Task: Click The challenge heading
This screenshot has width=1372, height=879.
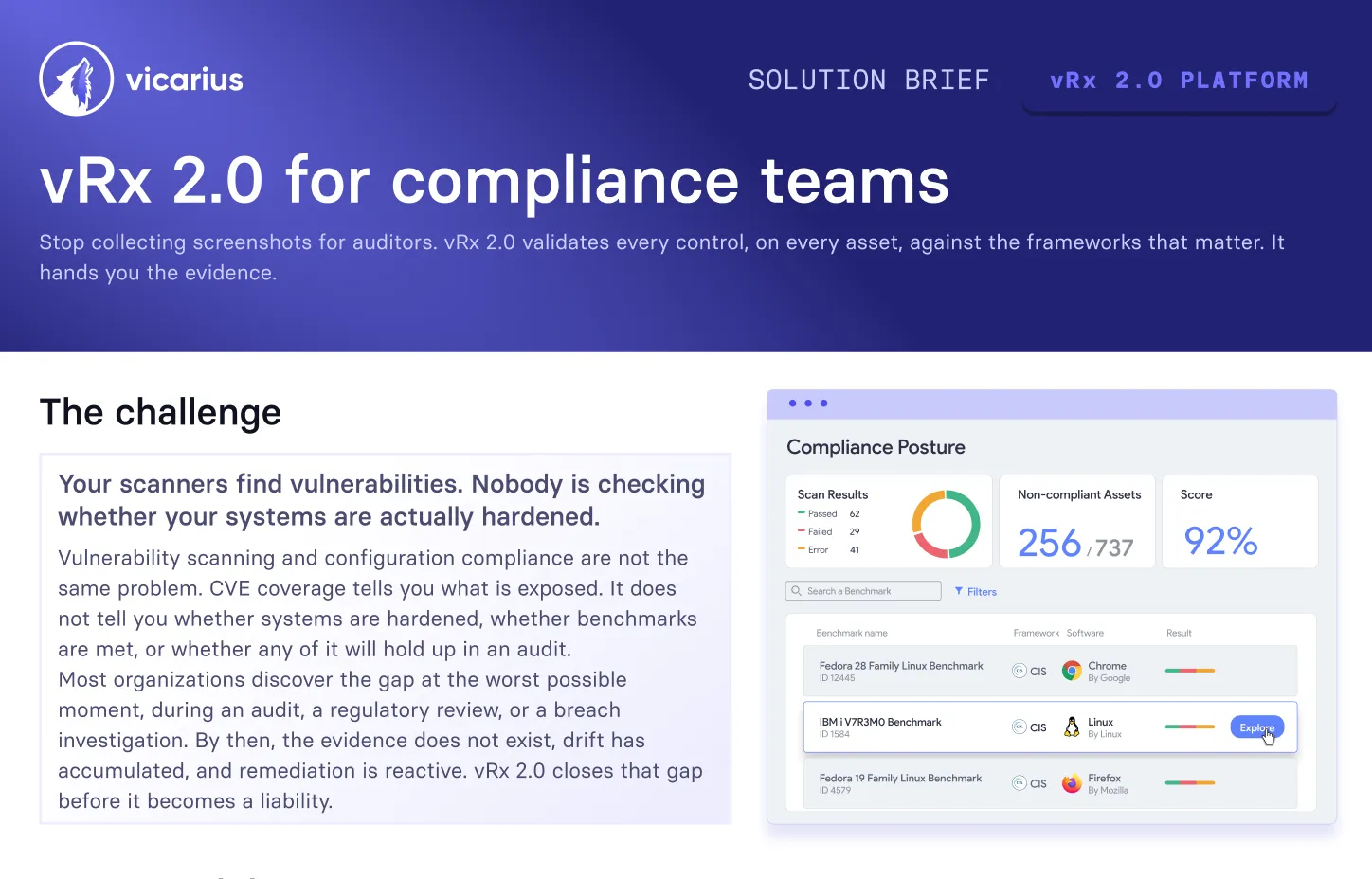Action: pyautogui.click(x=160, y=412)
